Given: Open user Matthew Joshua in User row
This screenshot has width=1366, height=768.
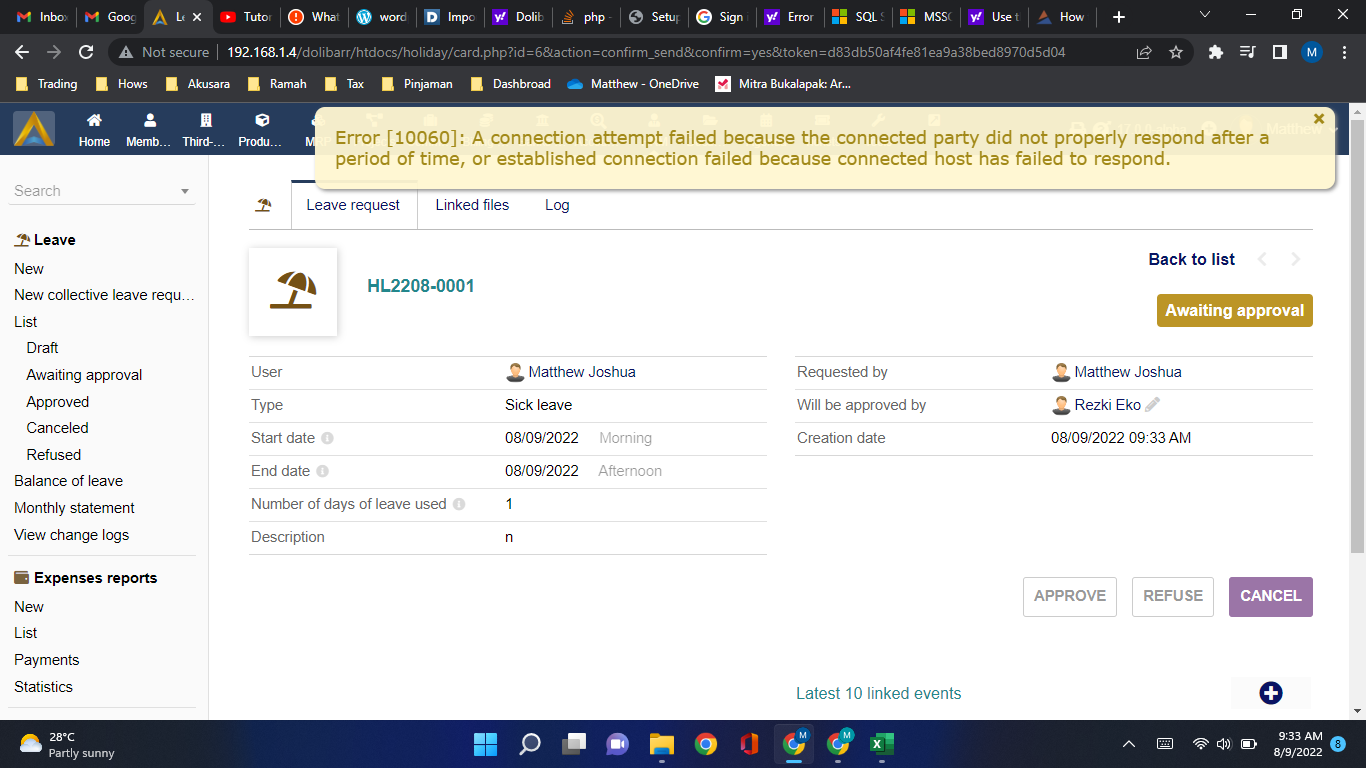Looking at the screenshot, I should [581, 372].
